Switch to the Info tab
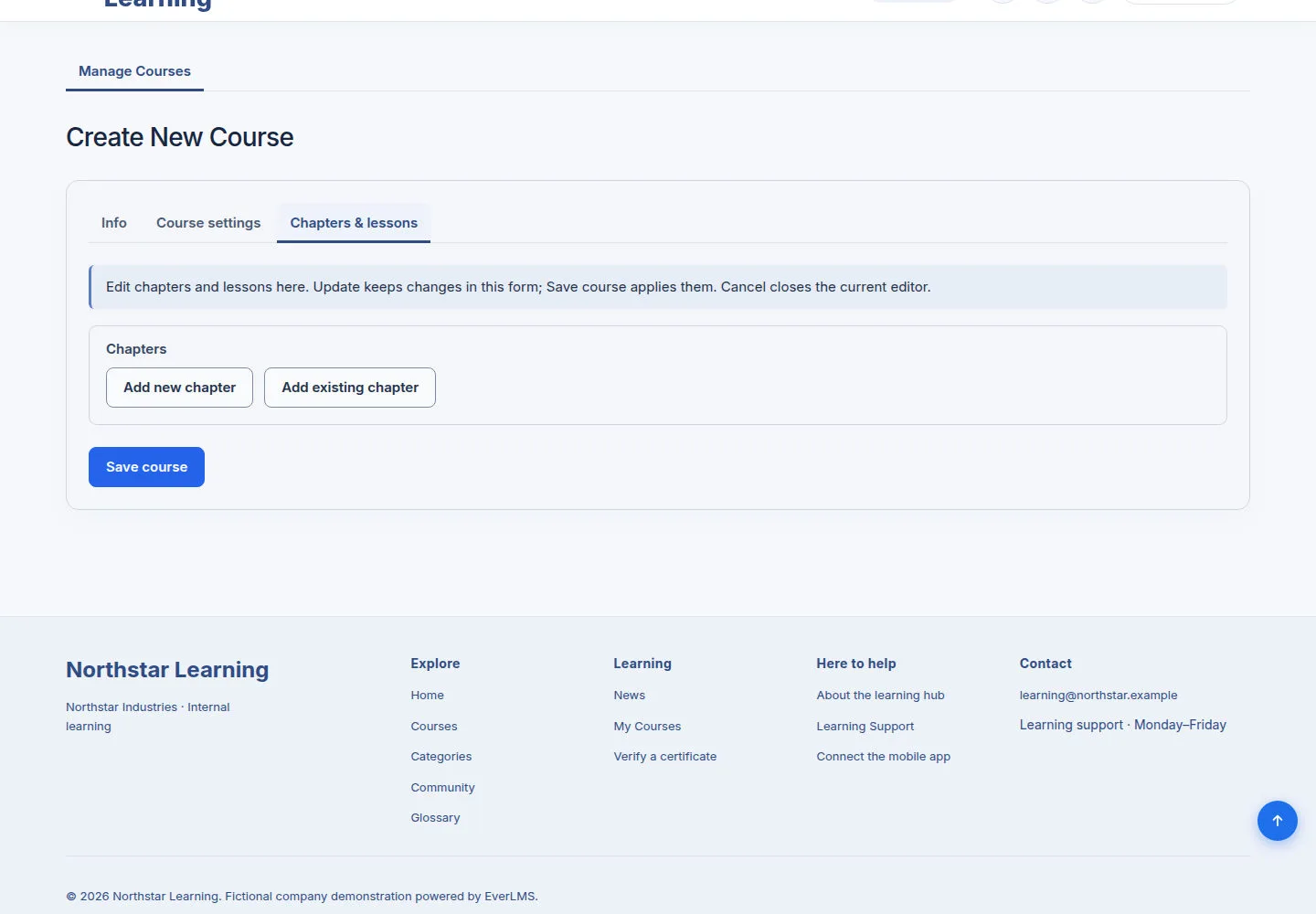Image resolution: width=1316 pixels, height=914 pixels. click(x=114, y=223)
